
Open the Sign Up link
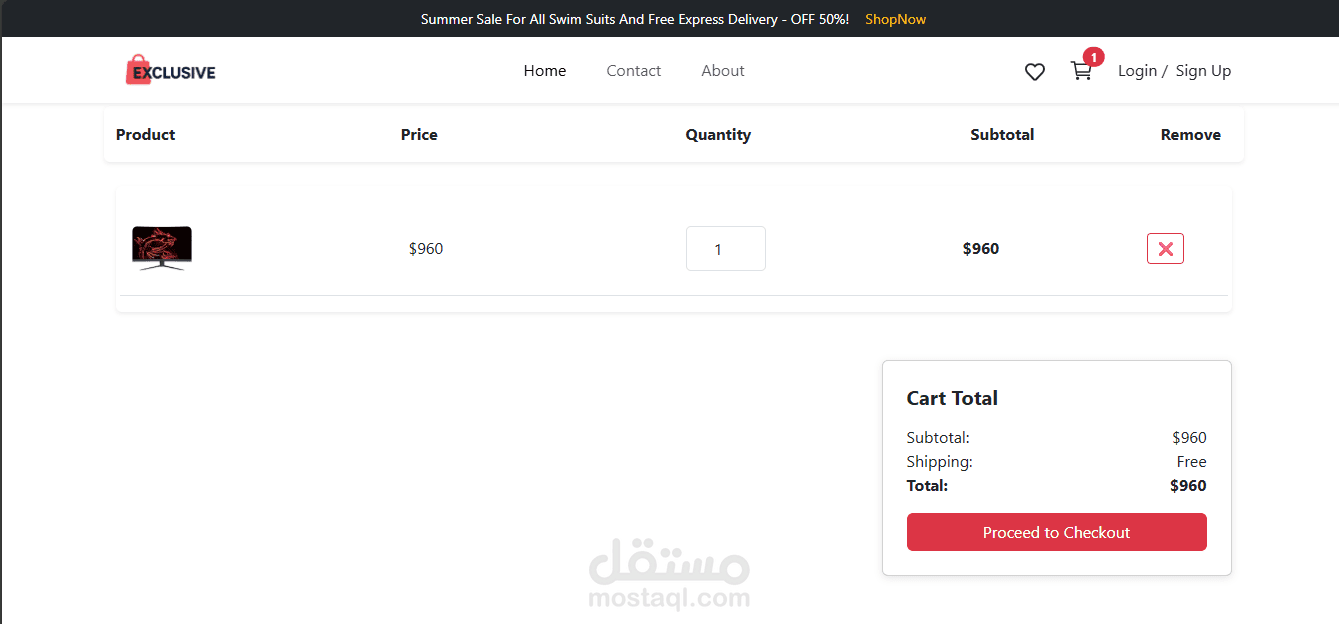coord(1203,71)
